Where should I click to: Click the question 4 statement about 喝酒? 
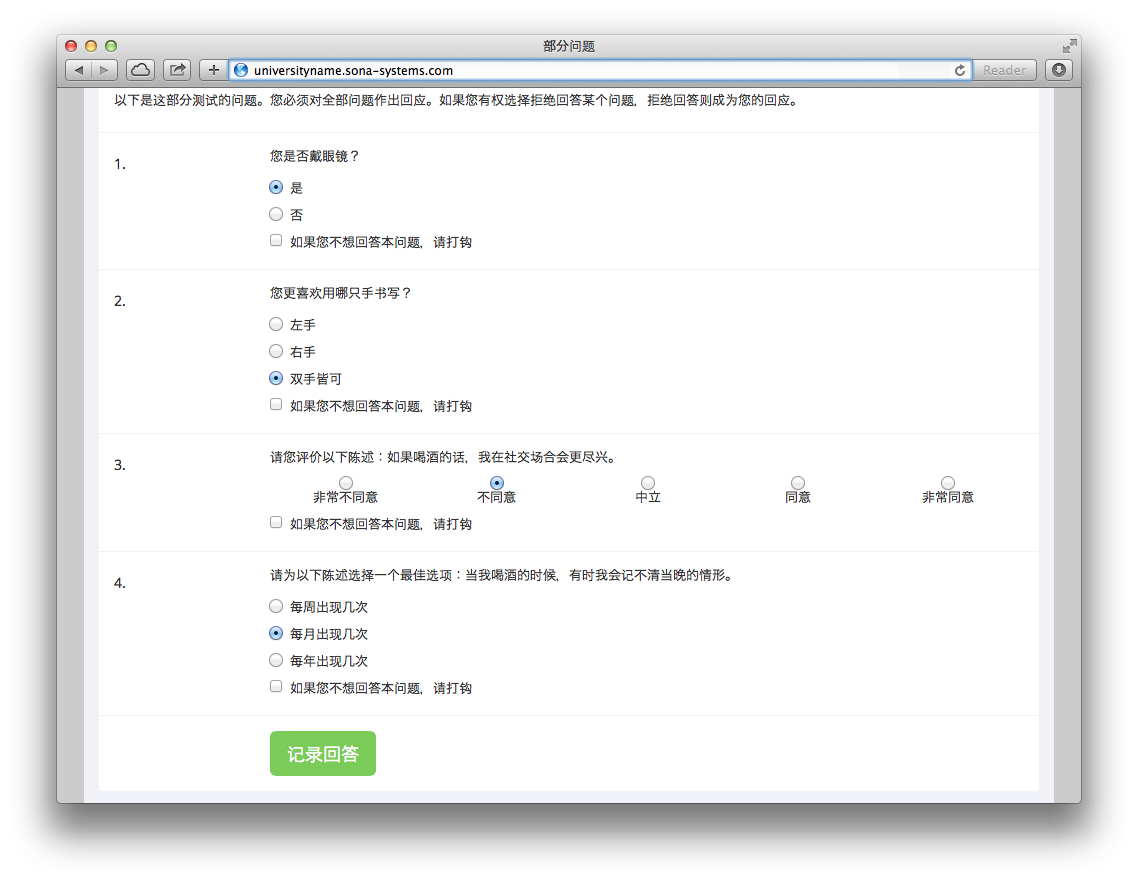pos(502,576)
